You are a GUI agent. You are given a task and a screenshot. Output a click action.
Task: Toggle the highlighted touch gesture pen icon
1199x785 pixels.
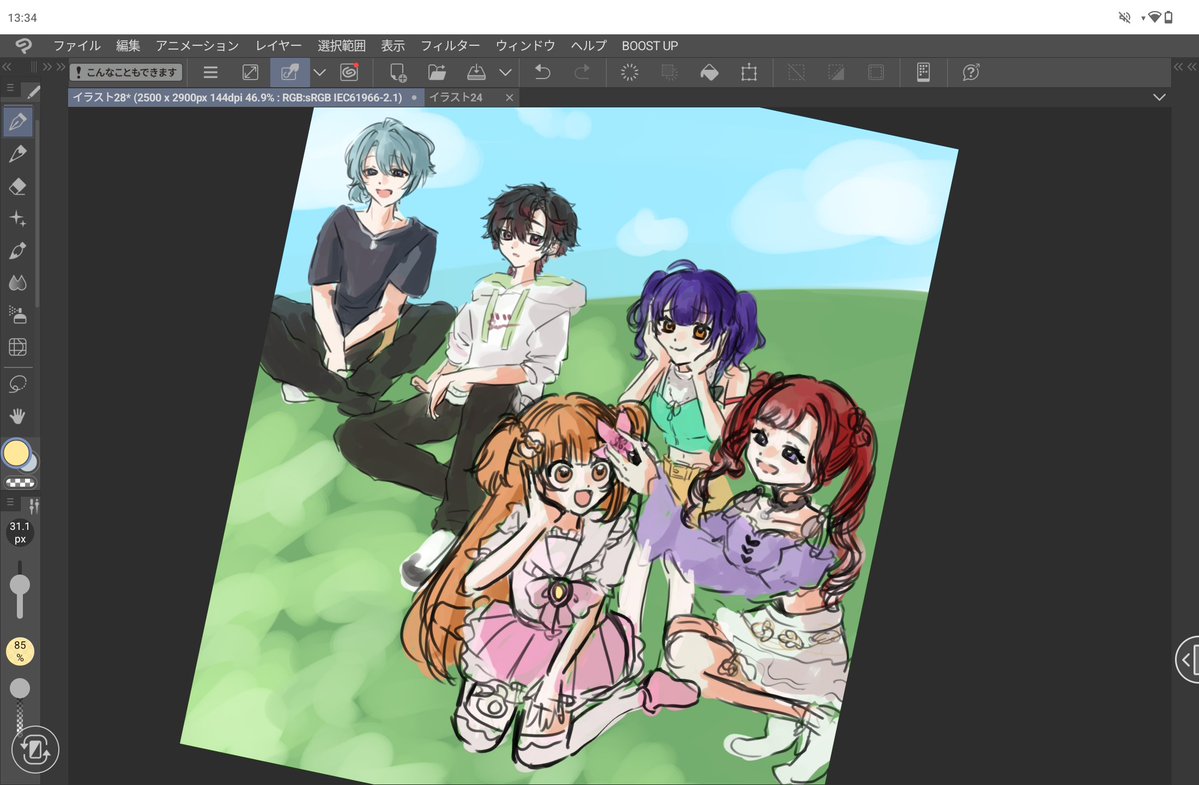click(x=290, y=73)
